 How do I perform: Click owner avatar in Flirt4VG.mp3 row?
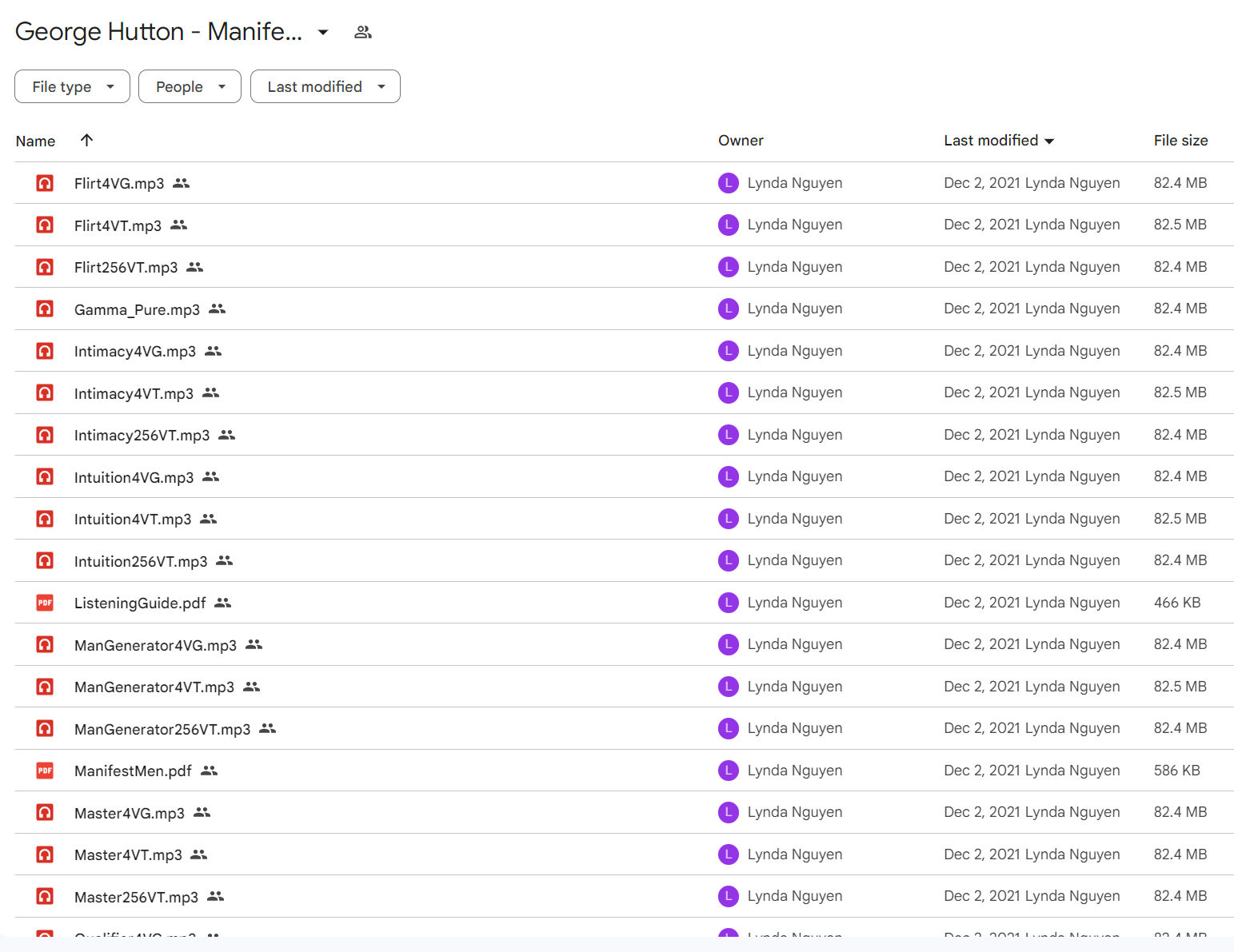pos(729,183)
